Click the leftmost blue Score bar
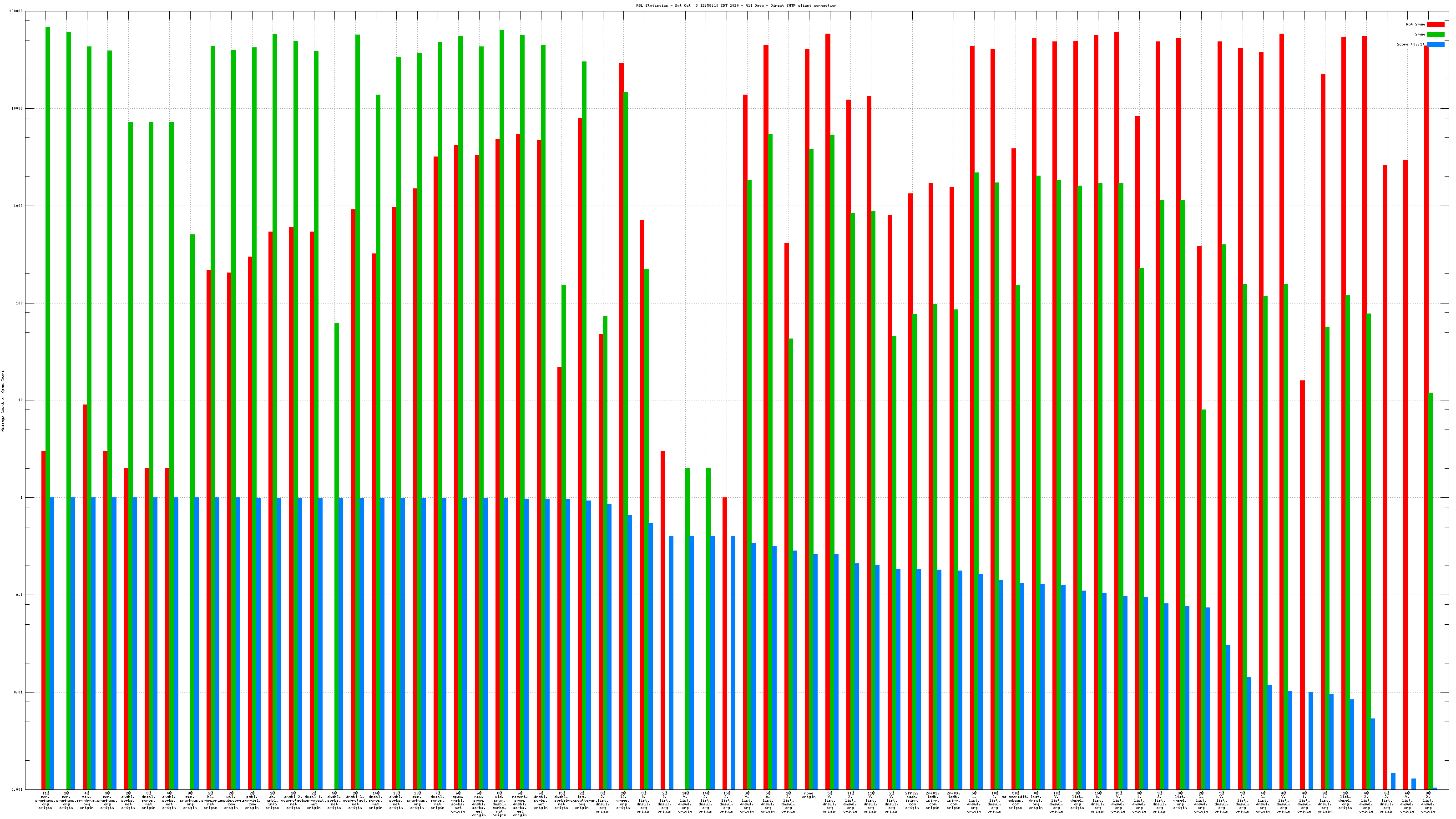 pyautogui.click(x=52, y=643)
